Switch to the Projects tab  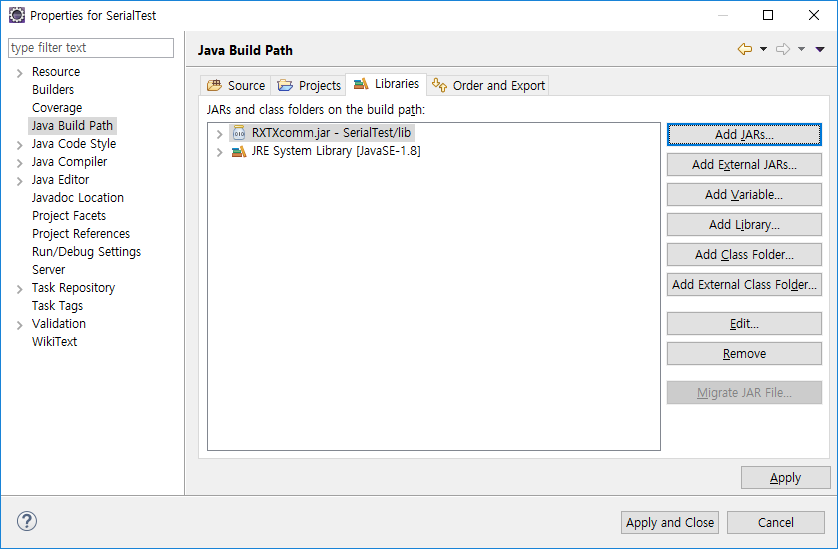(x=309, y=86)
